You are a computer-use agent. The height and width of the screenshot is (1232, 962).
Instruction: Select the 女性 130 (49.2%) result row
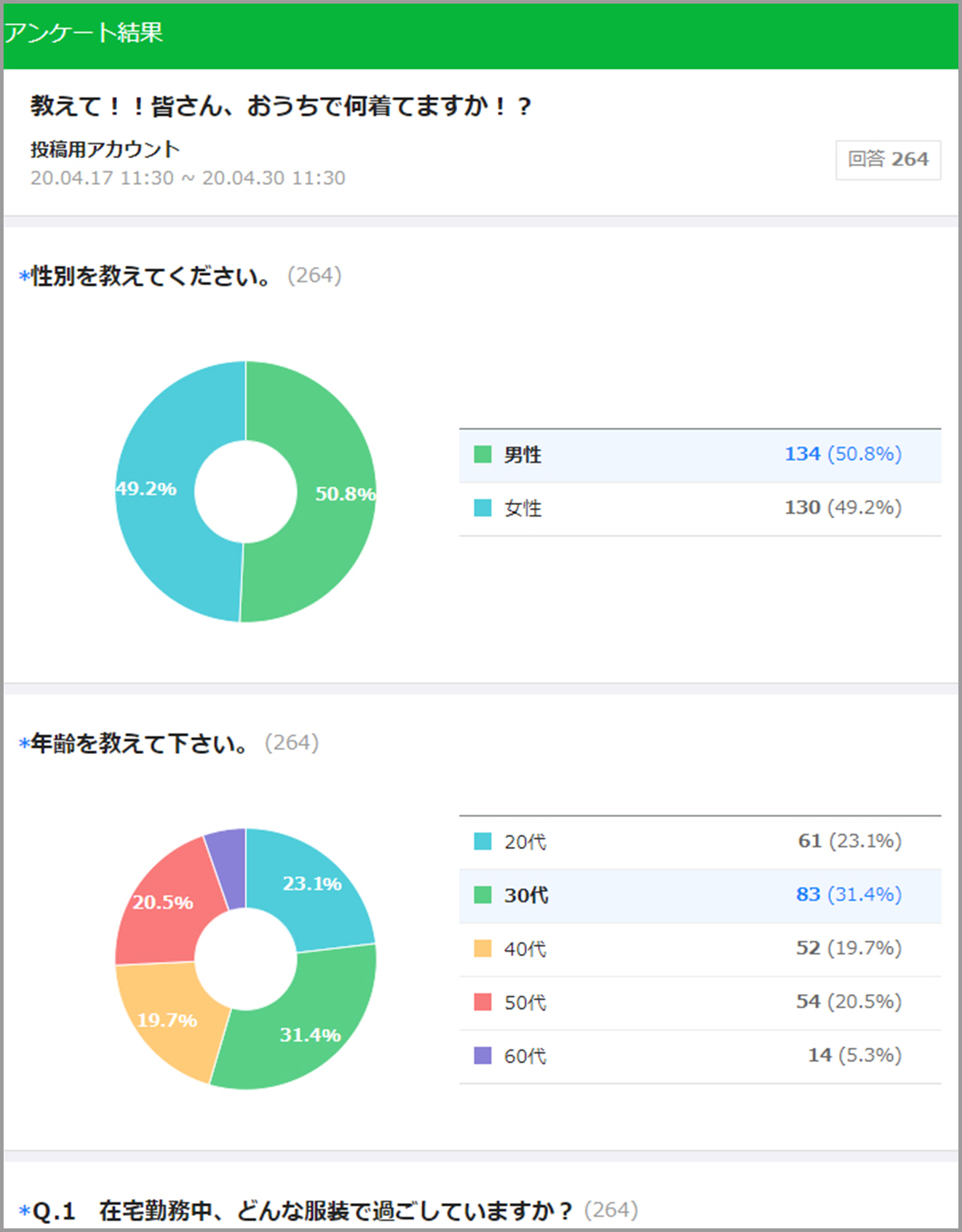click(x=699, y=509)
